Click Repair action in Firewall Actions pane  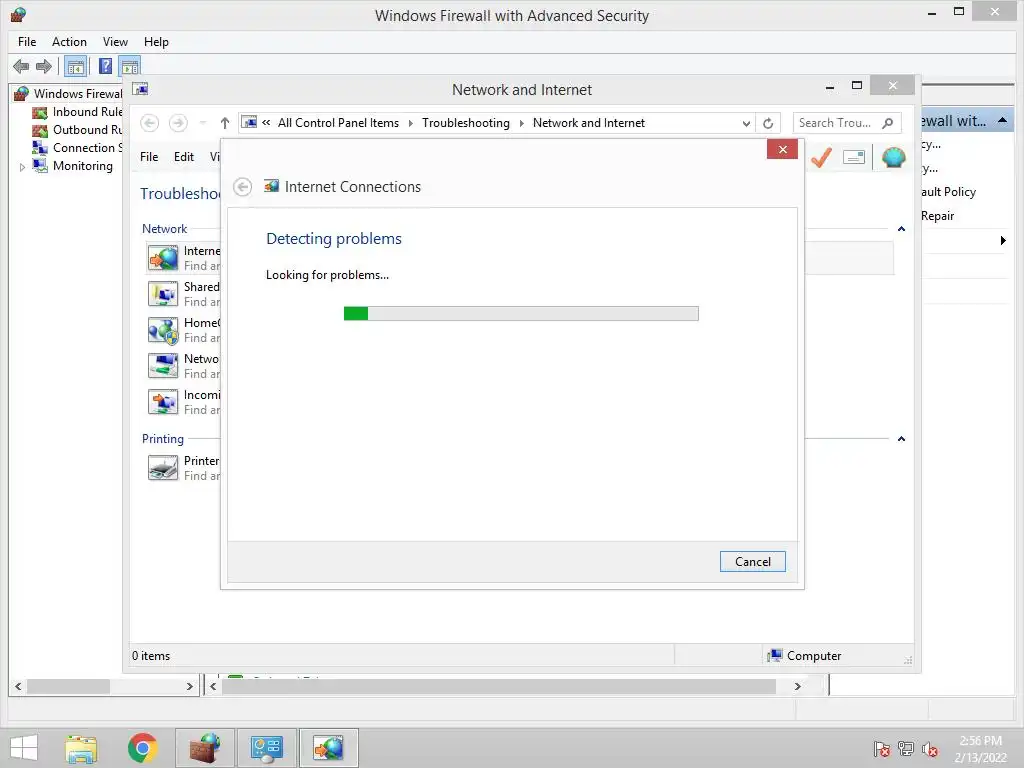pyautogui.click(x=938, y=216)
